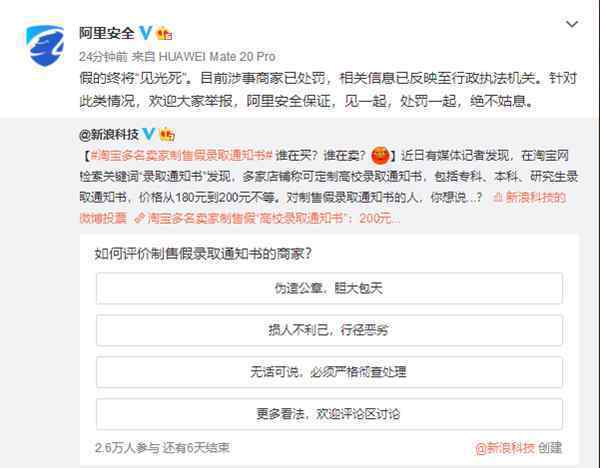
Task: Open the @新浪科技 reposted author link
Action: 109,134
